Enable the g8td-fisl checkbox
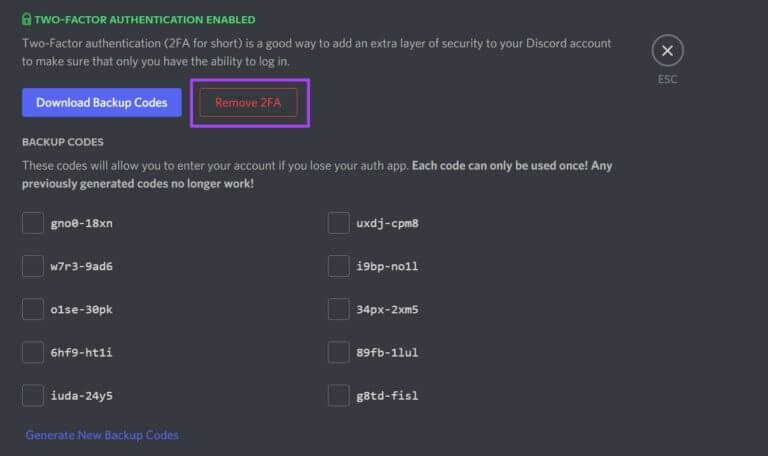 point(339,395)
